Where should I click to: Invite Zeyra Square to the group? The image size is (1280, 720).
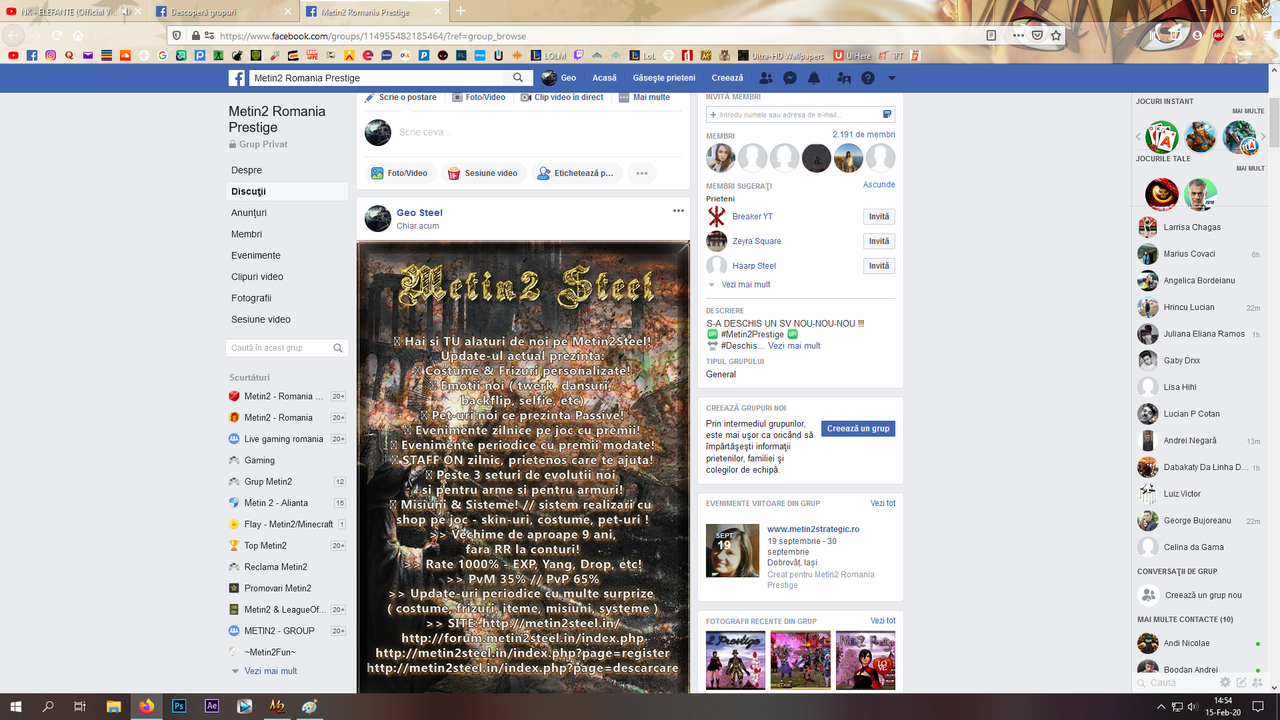coord(879,241)
